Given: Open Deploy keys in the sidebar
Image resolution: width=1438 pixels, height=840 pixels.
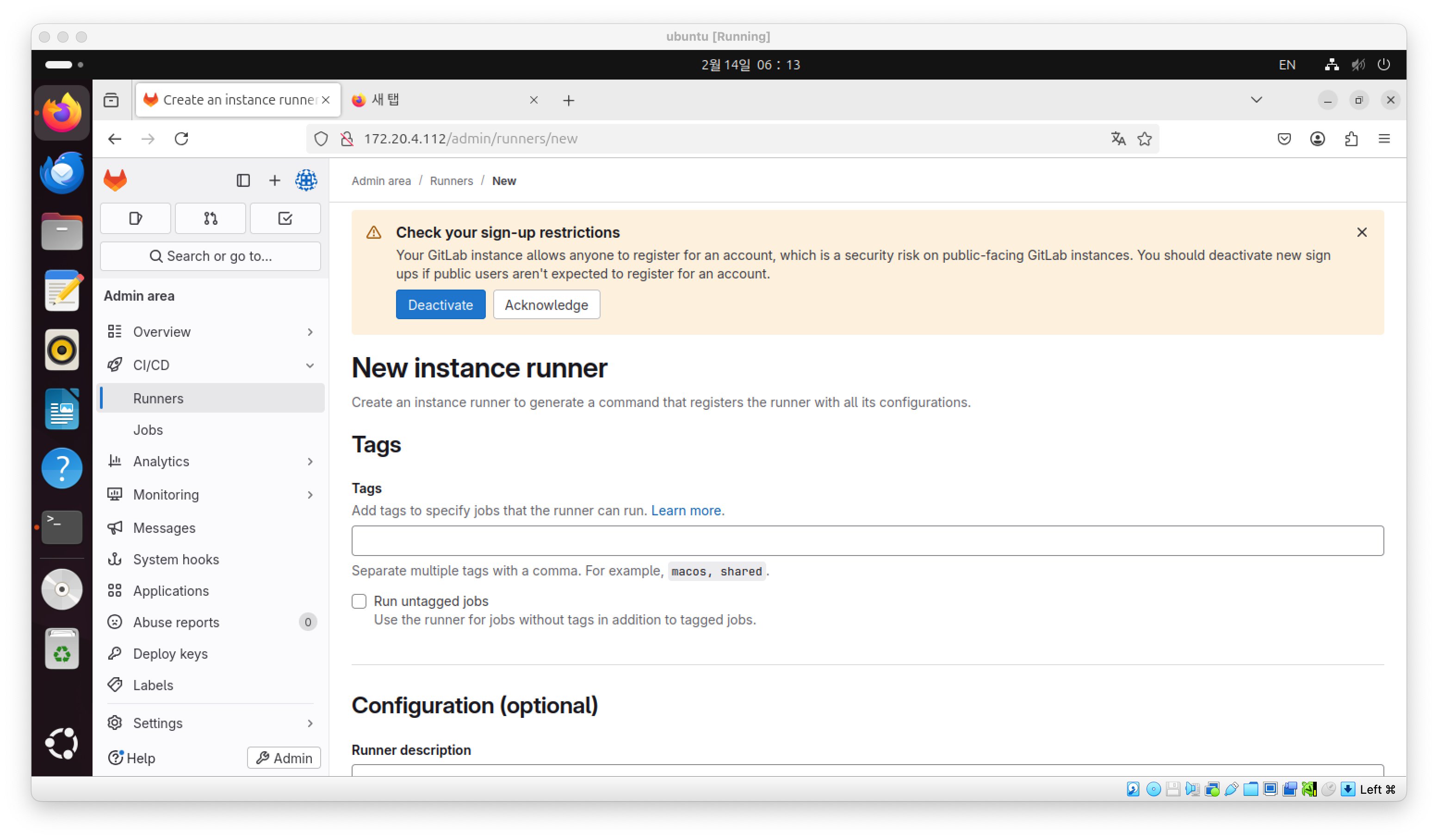Looking at the screenshot, I should point(211,654).
